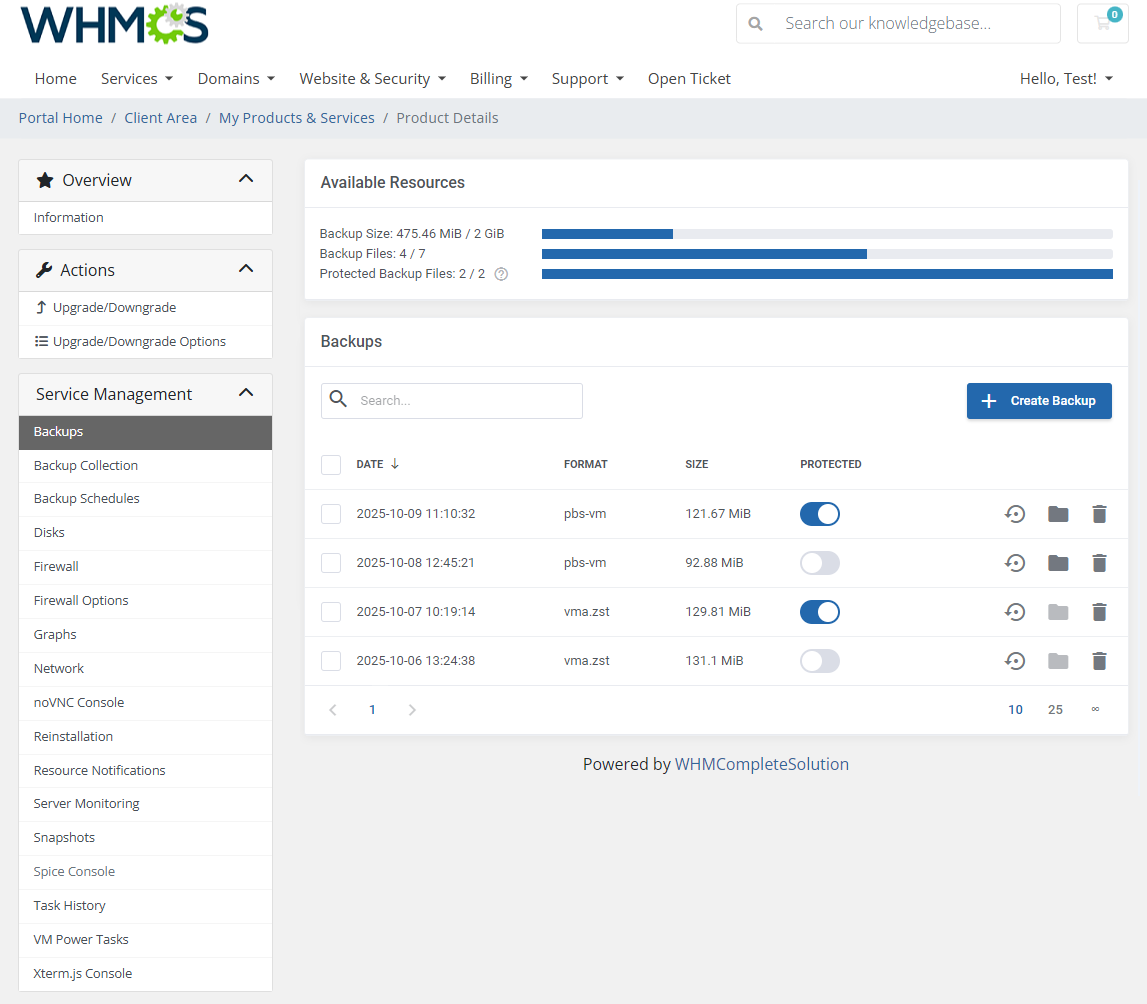
Task: Click the Protected Backup Files help icon
Action: [x=501, y=274]
